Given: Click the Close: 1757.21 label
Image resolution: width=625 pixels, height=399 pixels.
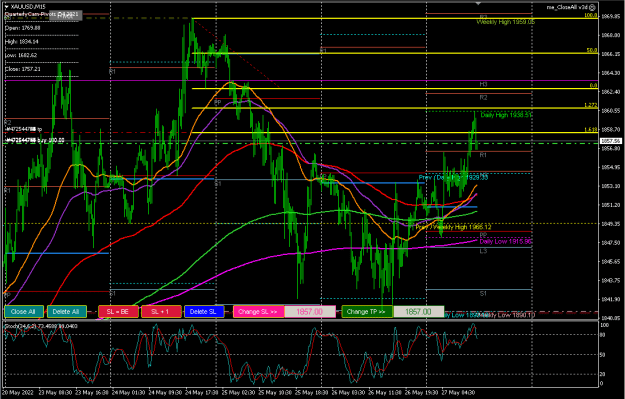Looking at the screenshot, I should [x=23, y=69].
